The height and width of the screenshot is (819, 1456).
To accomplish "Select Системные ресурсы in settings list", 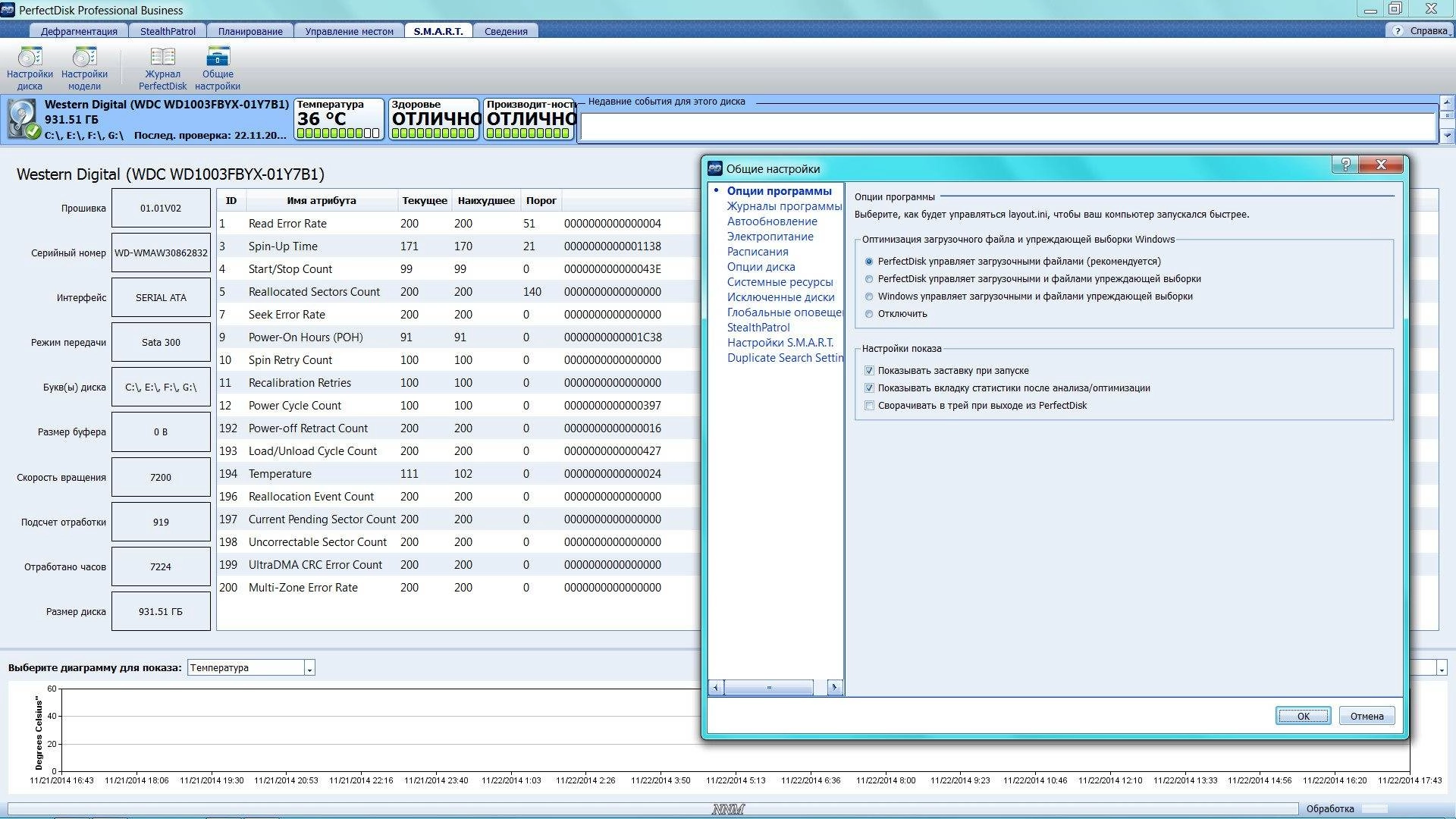I will coord(780,282).
